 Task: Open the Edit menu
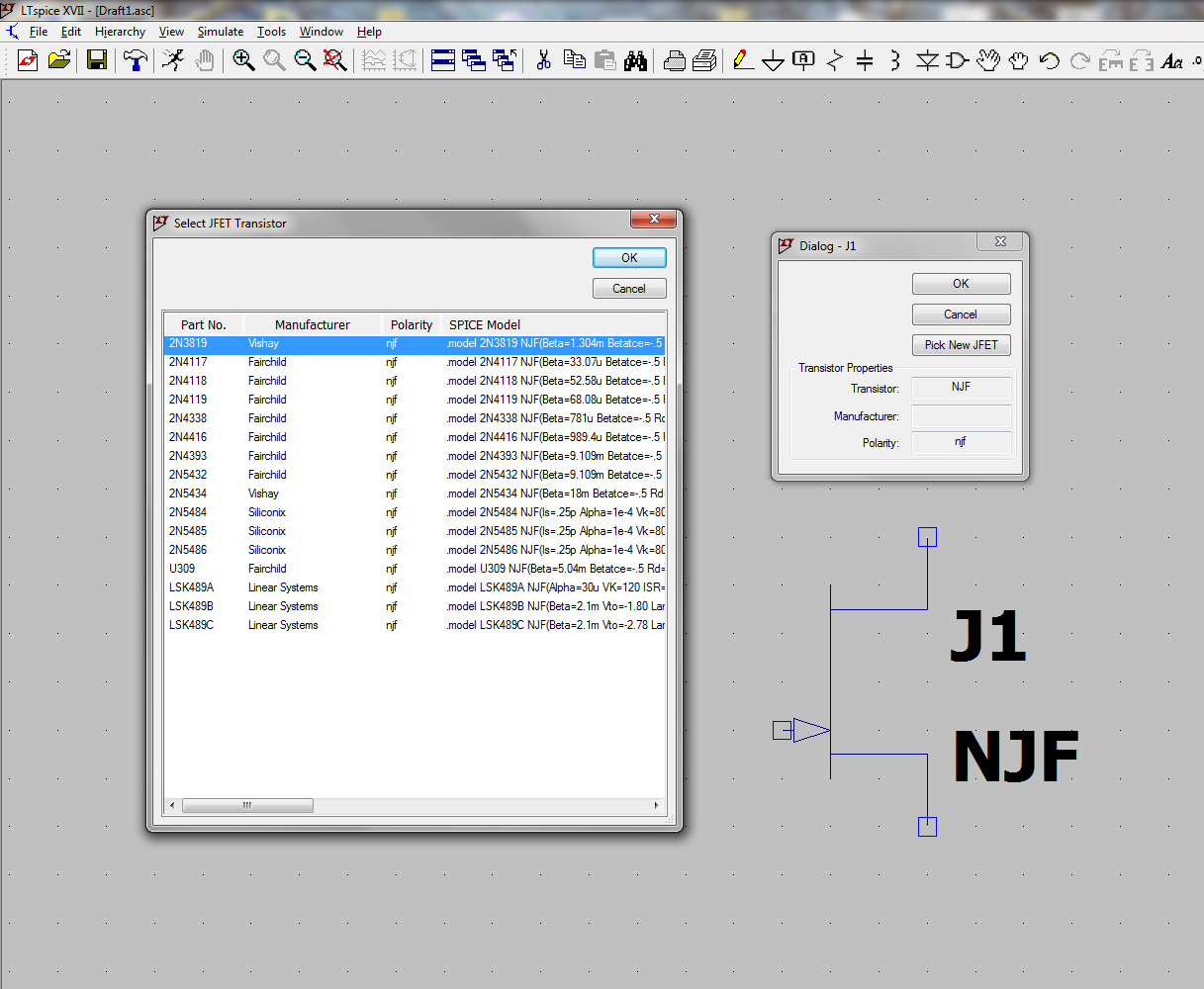(x=71, y=32)
